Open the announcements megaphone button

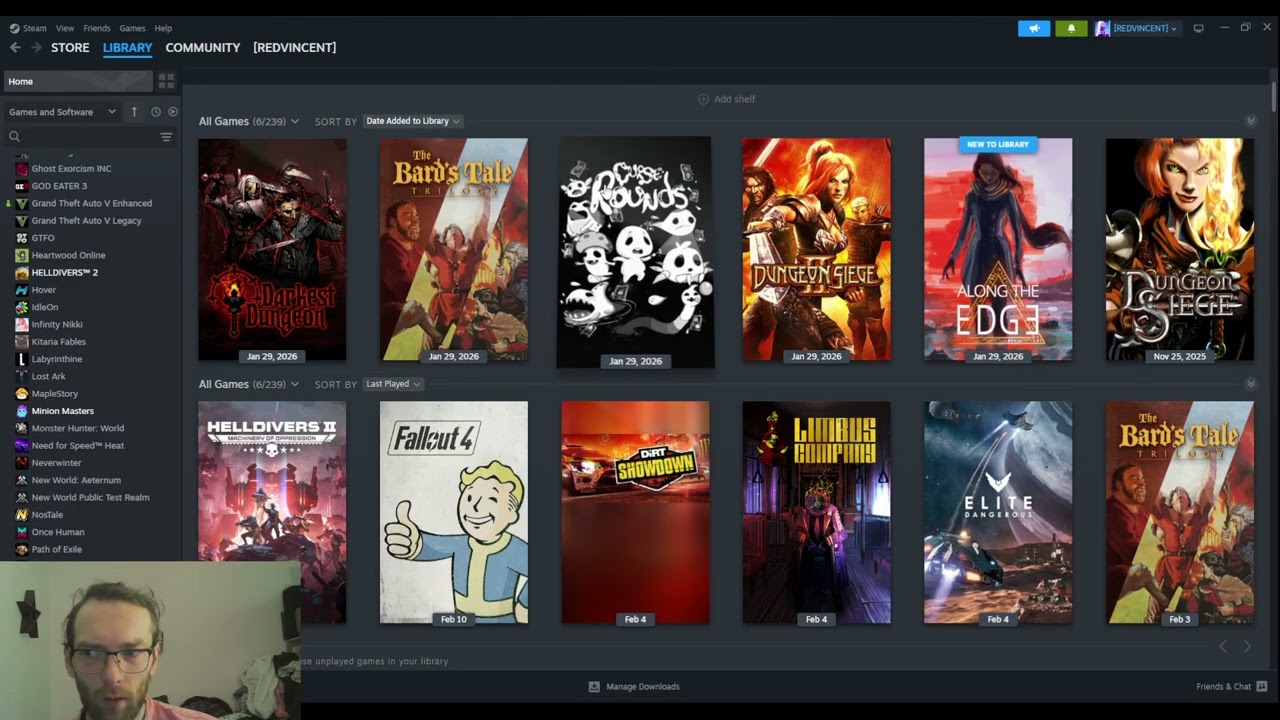(x=1034, y=28)
